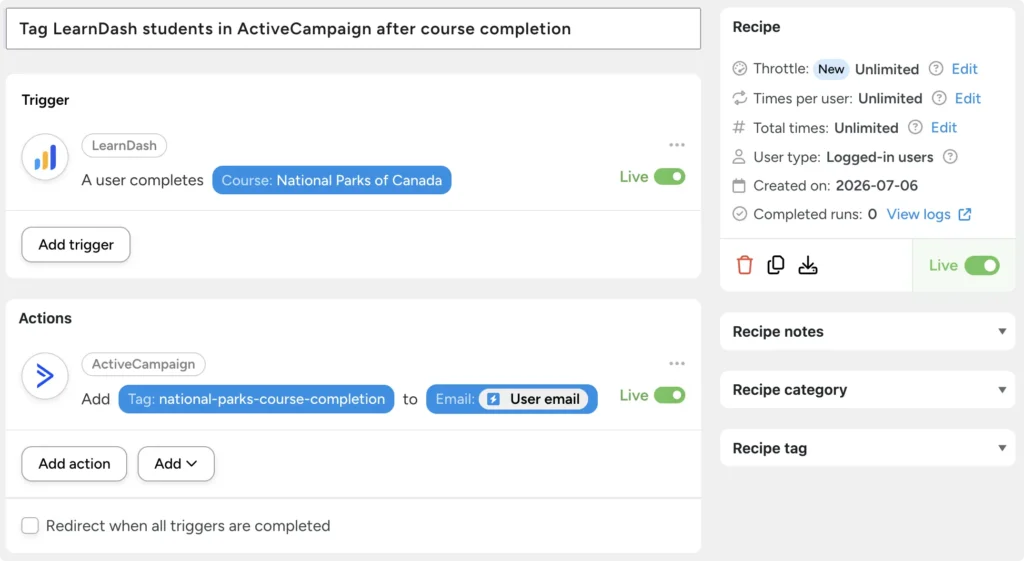Expand the Recipe tag panel

tap(867, 448)
